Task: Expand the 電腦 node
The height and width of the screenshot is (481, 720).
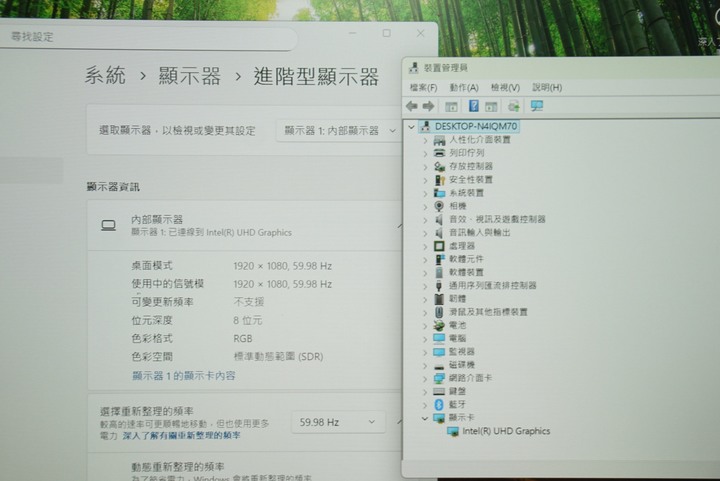Action: [x=425, y=339]
